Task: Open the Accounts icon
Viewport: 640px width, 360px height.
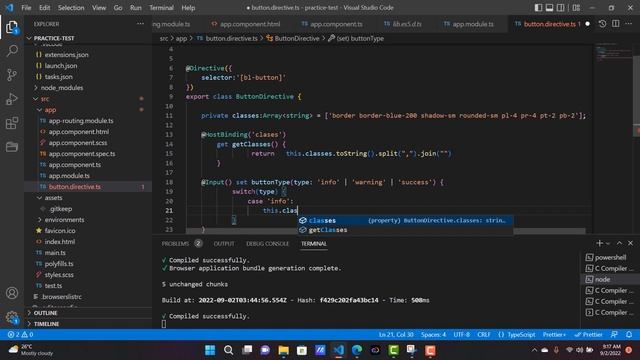Action: point(12,293)
